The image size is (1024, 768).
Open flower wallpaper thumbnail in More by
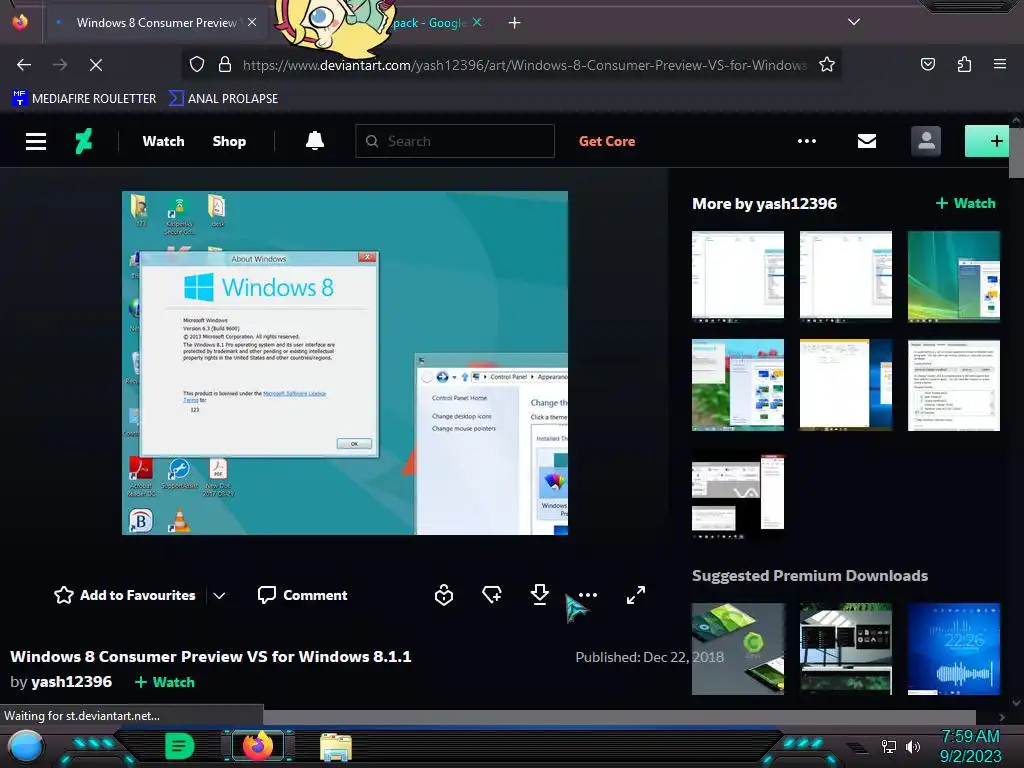(738, 385)
